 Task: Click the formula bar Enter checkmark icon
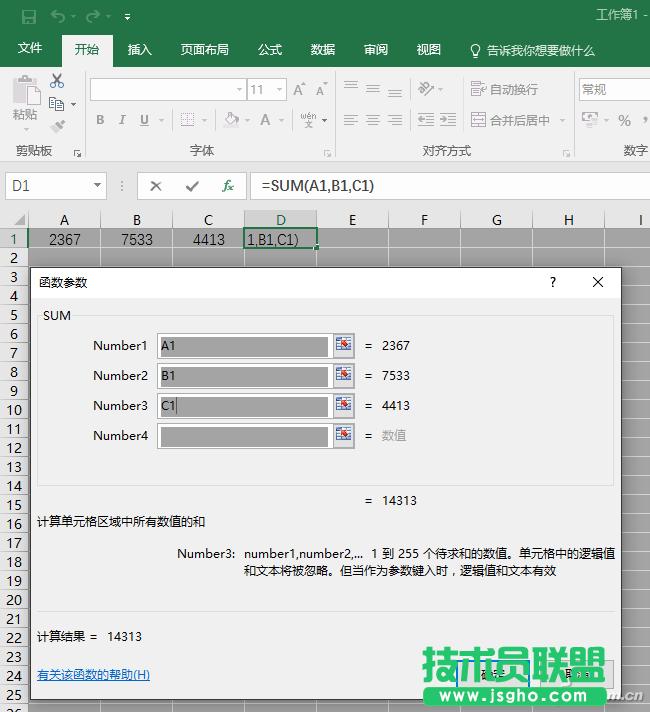click(x=192, y=186)
